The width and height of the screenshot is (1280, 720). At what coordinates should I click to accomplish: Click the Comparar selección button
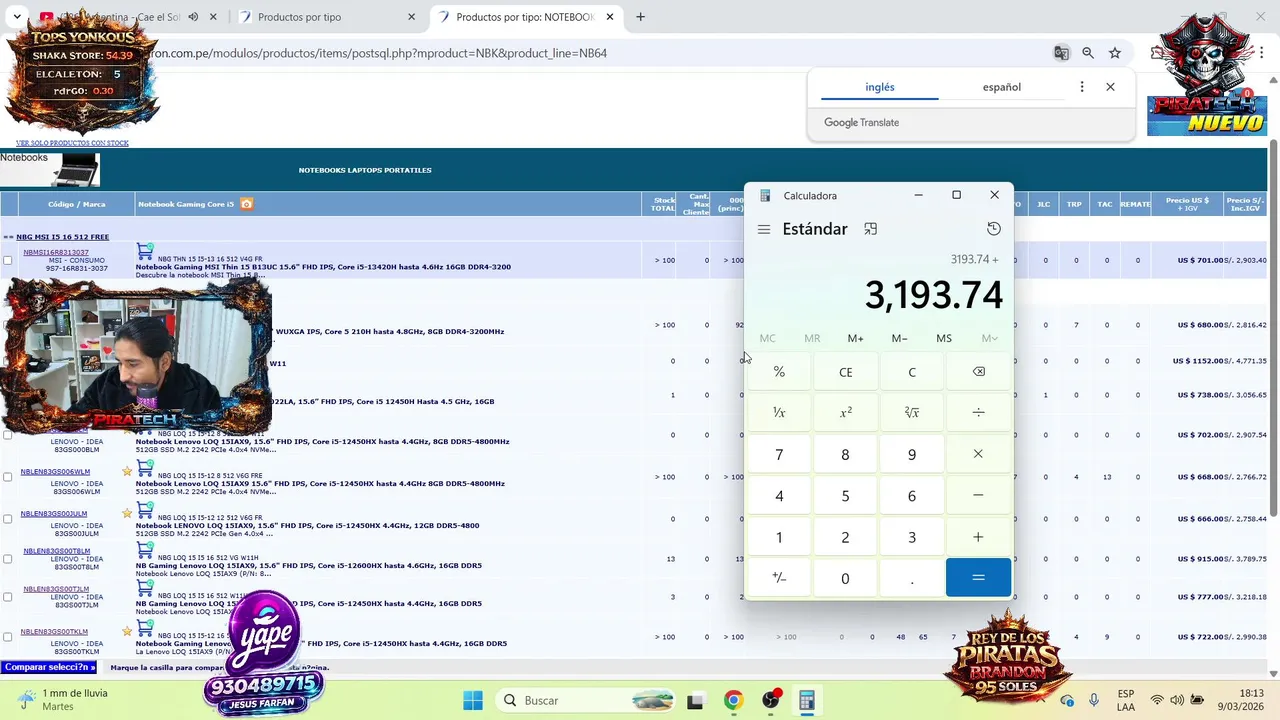(x=50, y=667)
